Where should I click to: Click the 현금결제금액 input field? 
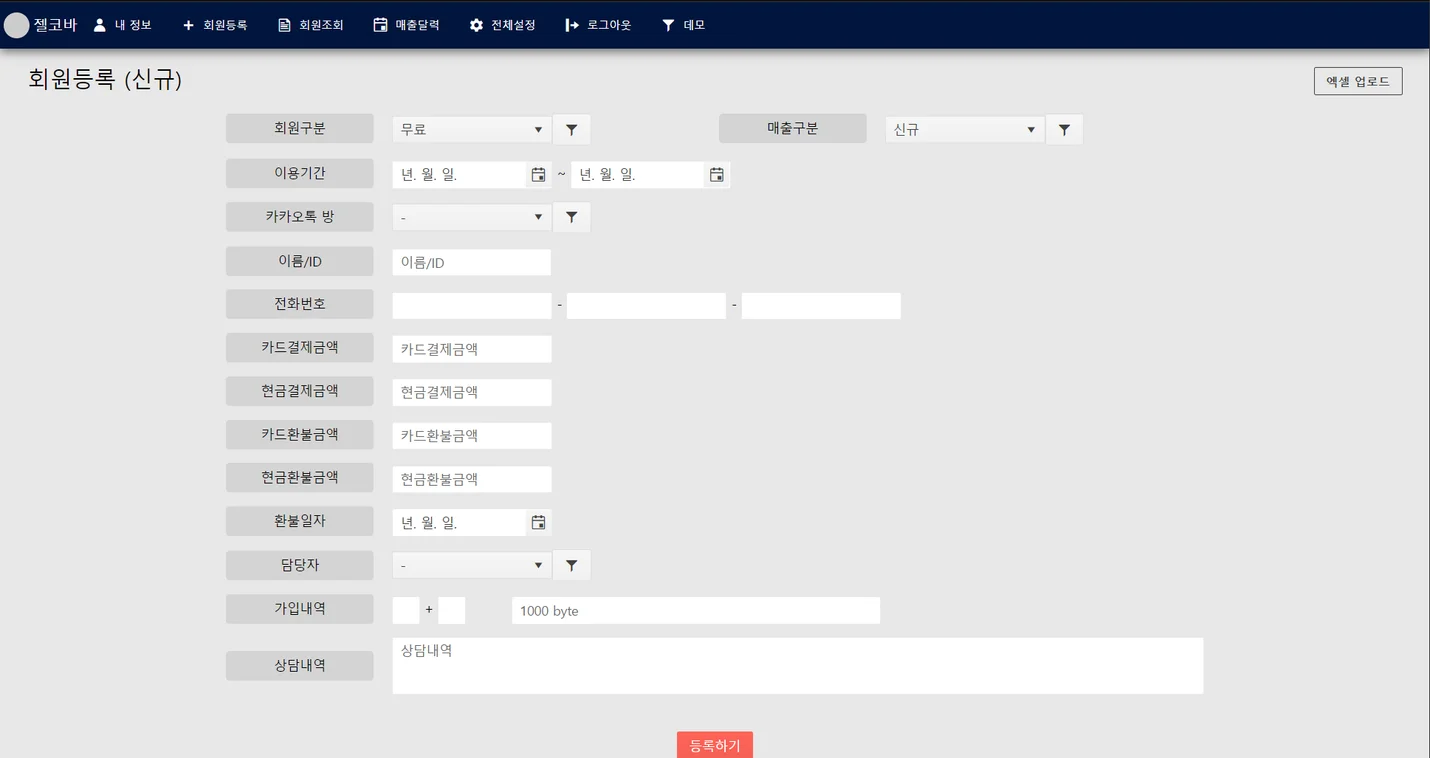pyautogui.click(x=471, y=392)
